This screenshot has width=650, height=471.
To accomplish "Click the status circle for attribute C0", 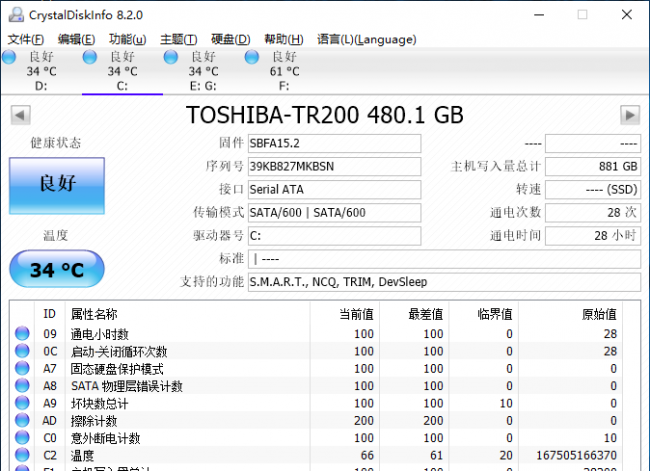I will (22, 438).
